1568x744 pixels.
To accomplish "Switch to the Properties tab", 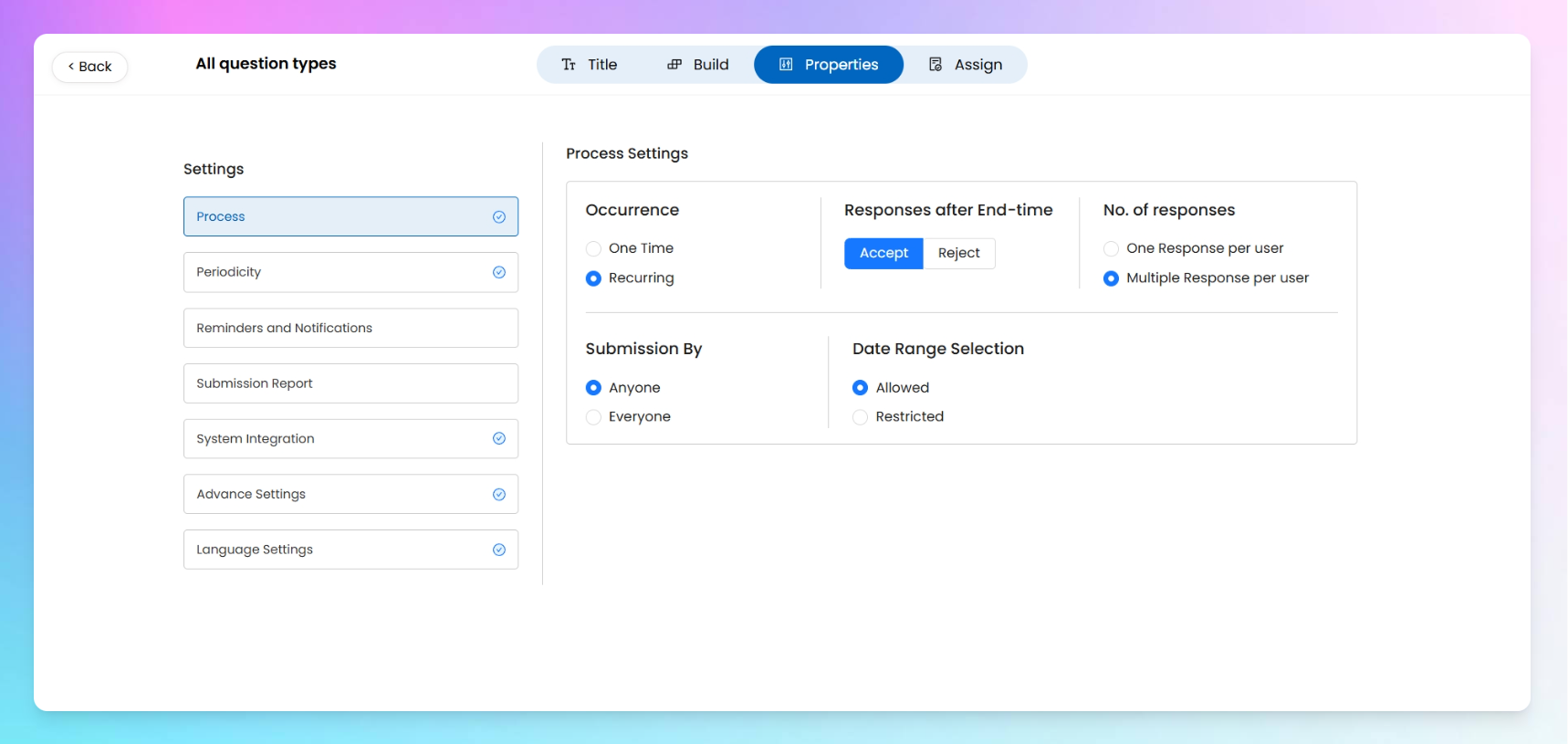I will point(829,65).
